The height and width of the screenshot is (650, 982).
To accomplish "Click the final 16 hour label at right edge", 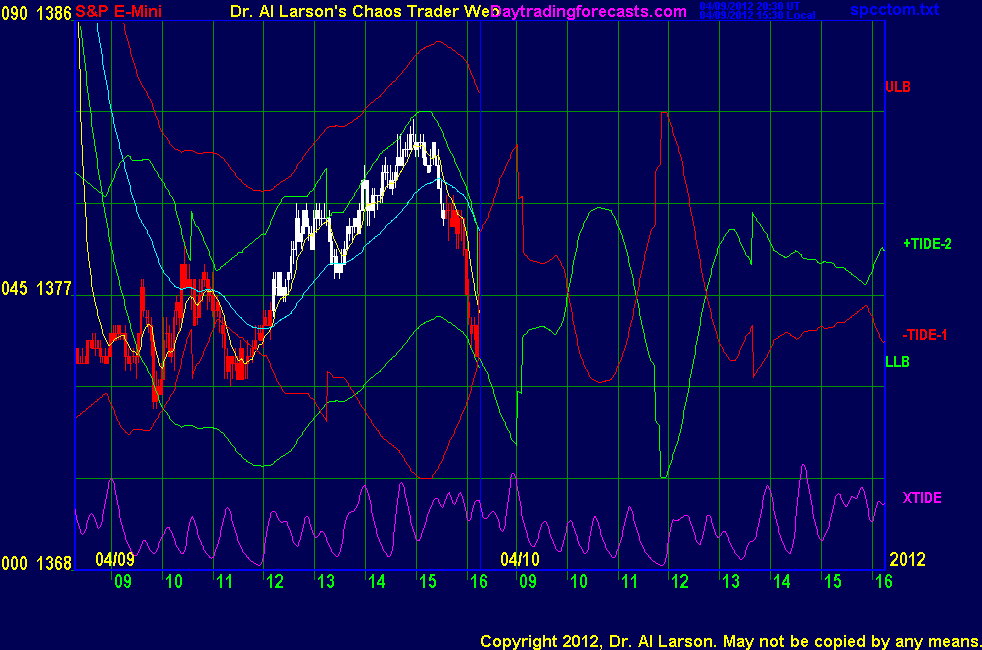I will pos(881,581).
